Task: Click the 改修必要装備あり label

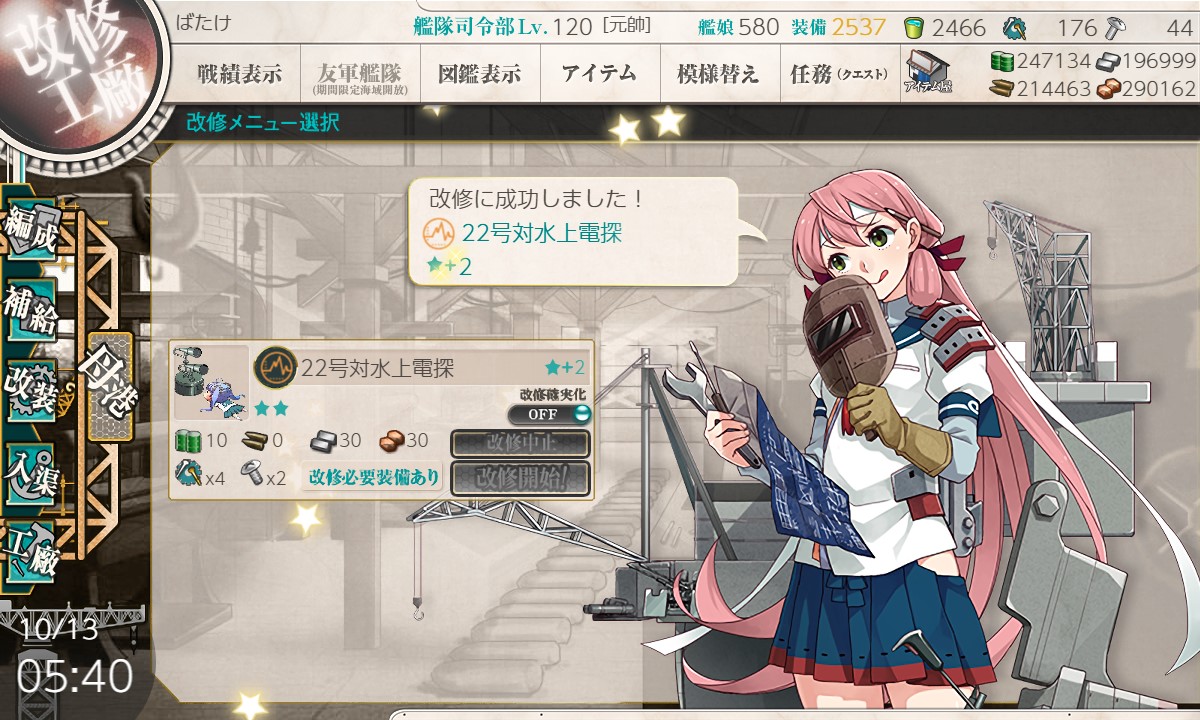Action: pyautogui.click(x=374, y=477)
